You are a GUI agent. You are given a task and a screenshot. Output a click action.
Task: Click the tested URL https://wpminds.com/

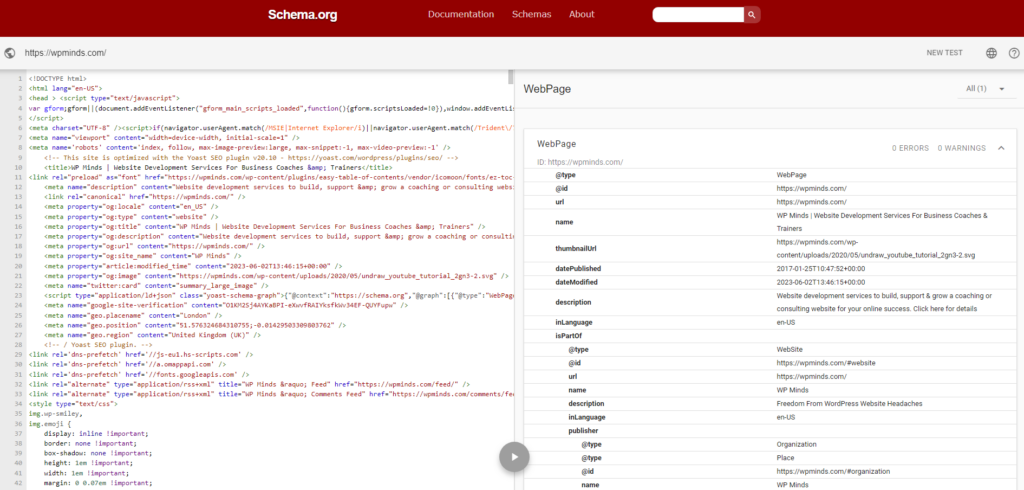point(65,53)
